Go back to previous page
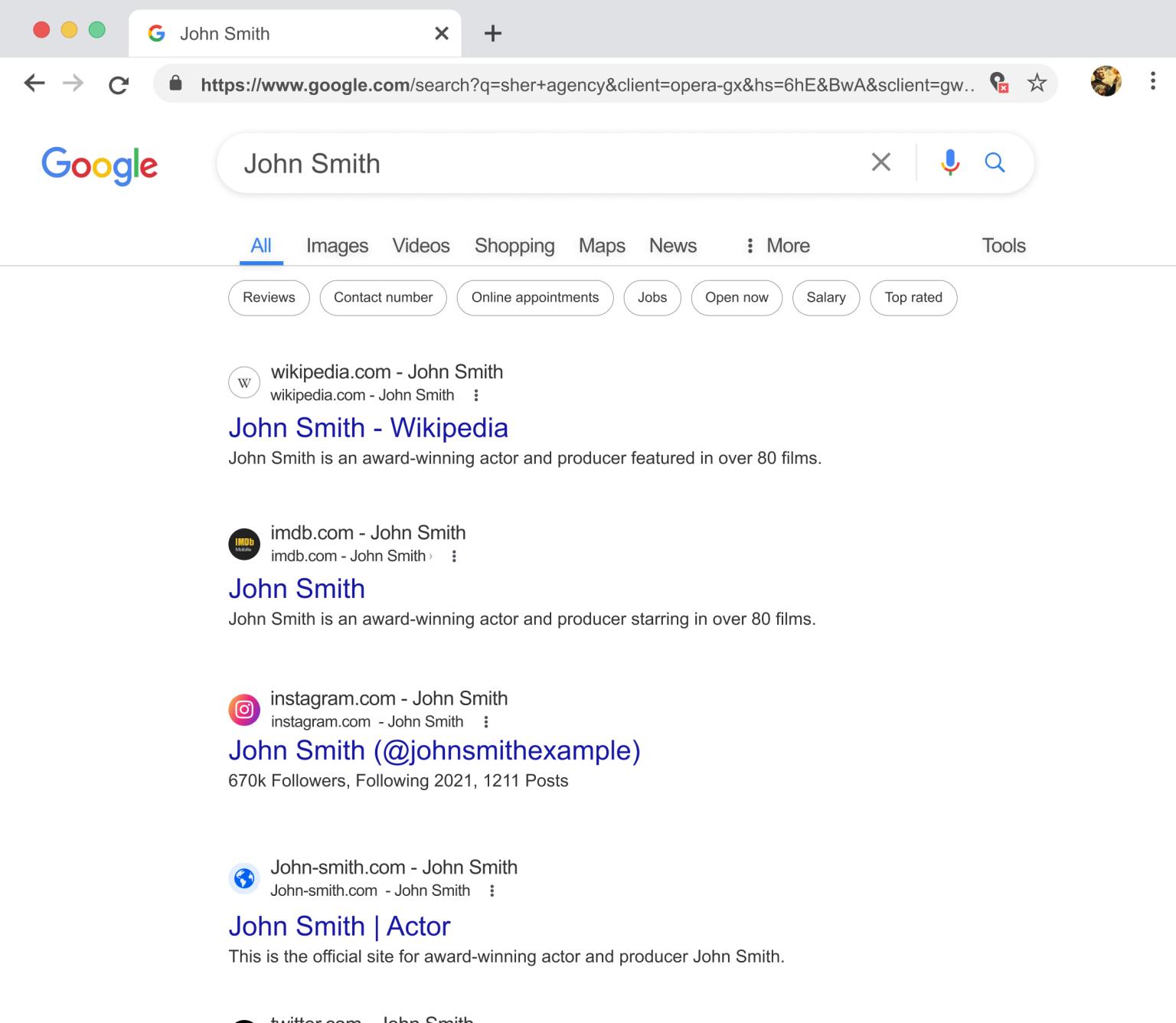This screenshot has height=1023, width=1176. [x=34, y=83]
